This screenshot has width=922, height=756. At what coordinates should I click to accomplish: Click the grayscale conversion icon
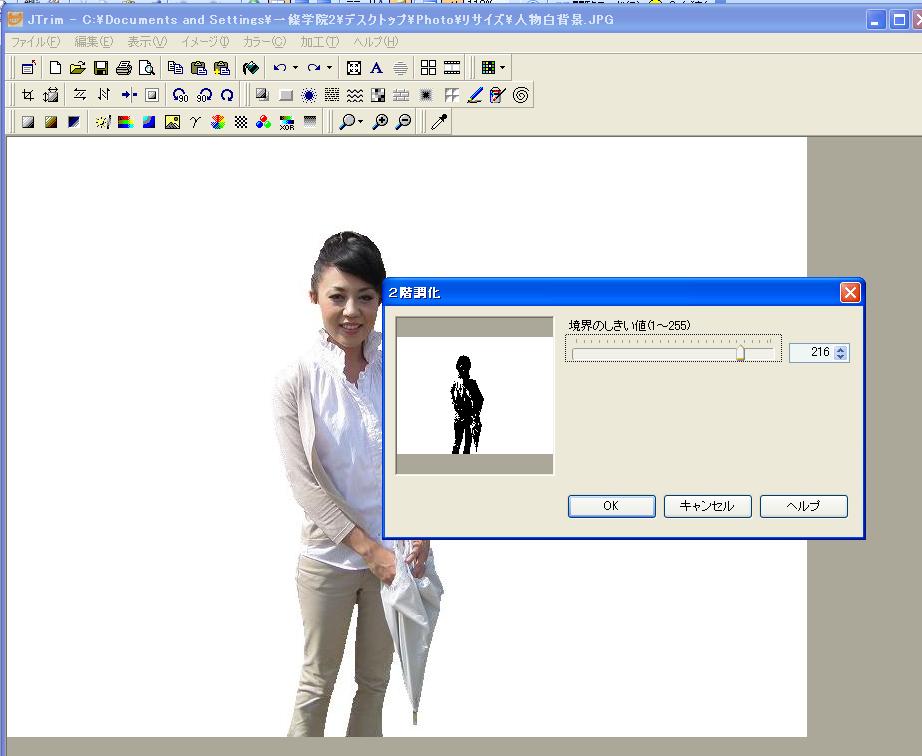click(x=28, y=122)
